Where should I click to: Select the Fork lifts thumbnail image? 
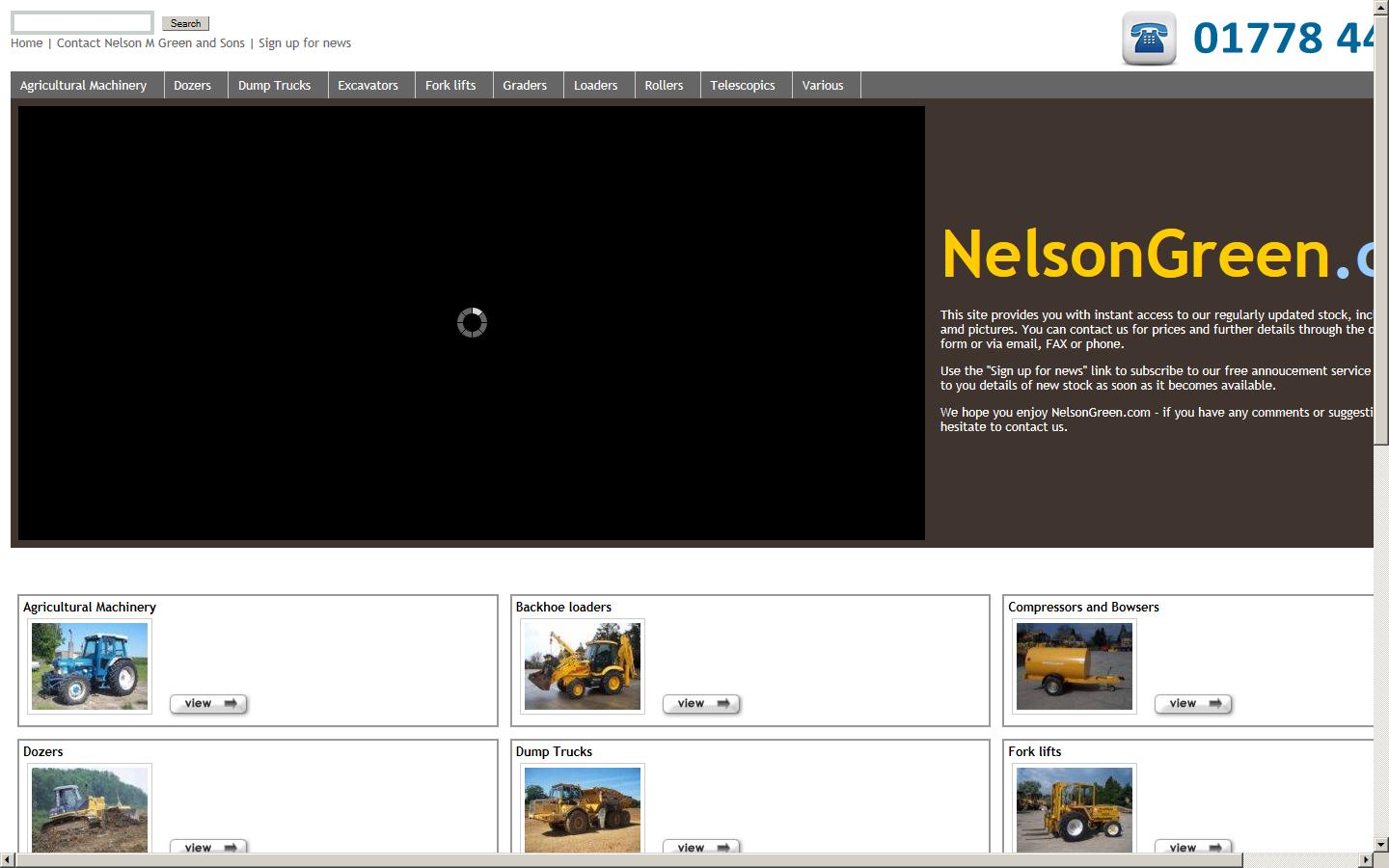pyautogui.click(x=1075, y=809)
